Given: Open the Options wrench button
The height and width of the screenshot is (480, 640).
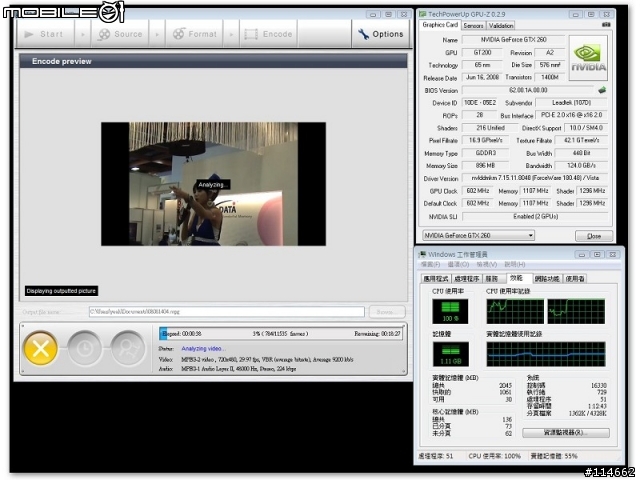Looking at the screenshot, I should tap(380, 34).
